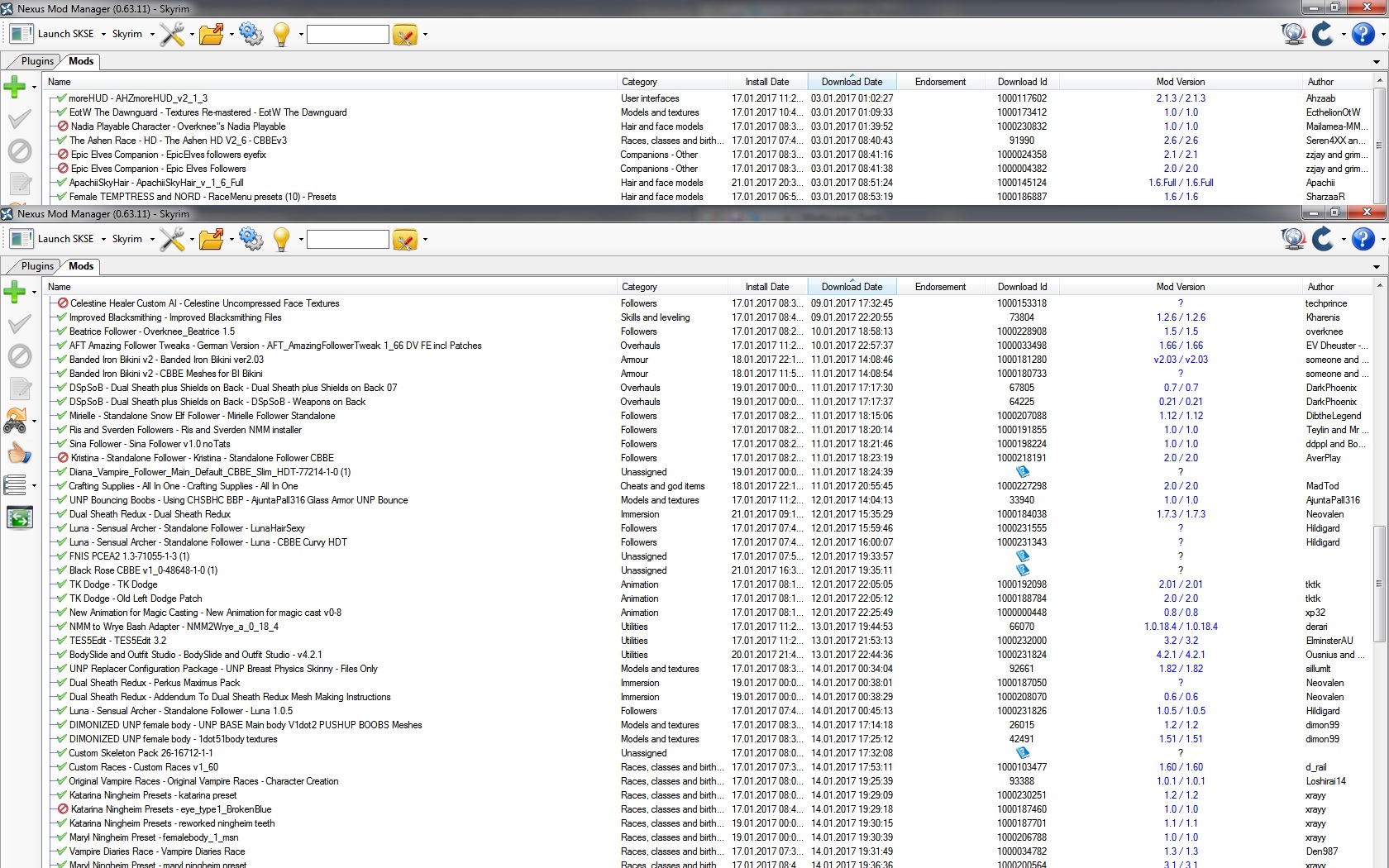Open settings gear icon in lower window toolbar
The height and width of the screenshot is (868, 1389).
[x=251, y=240]
